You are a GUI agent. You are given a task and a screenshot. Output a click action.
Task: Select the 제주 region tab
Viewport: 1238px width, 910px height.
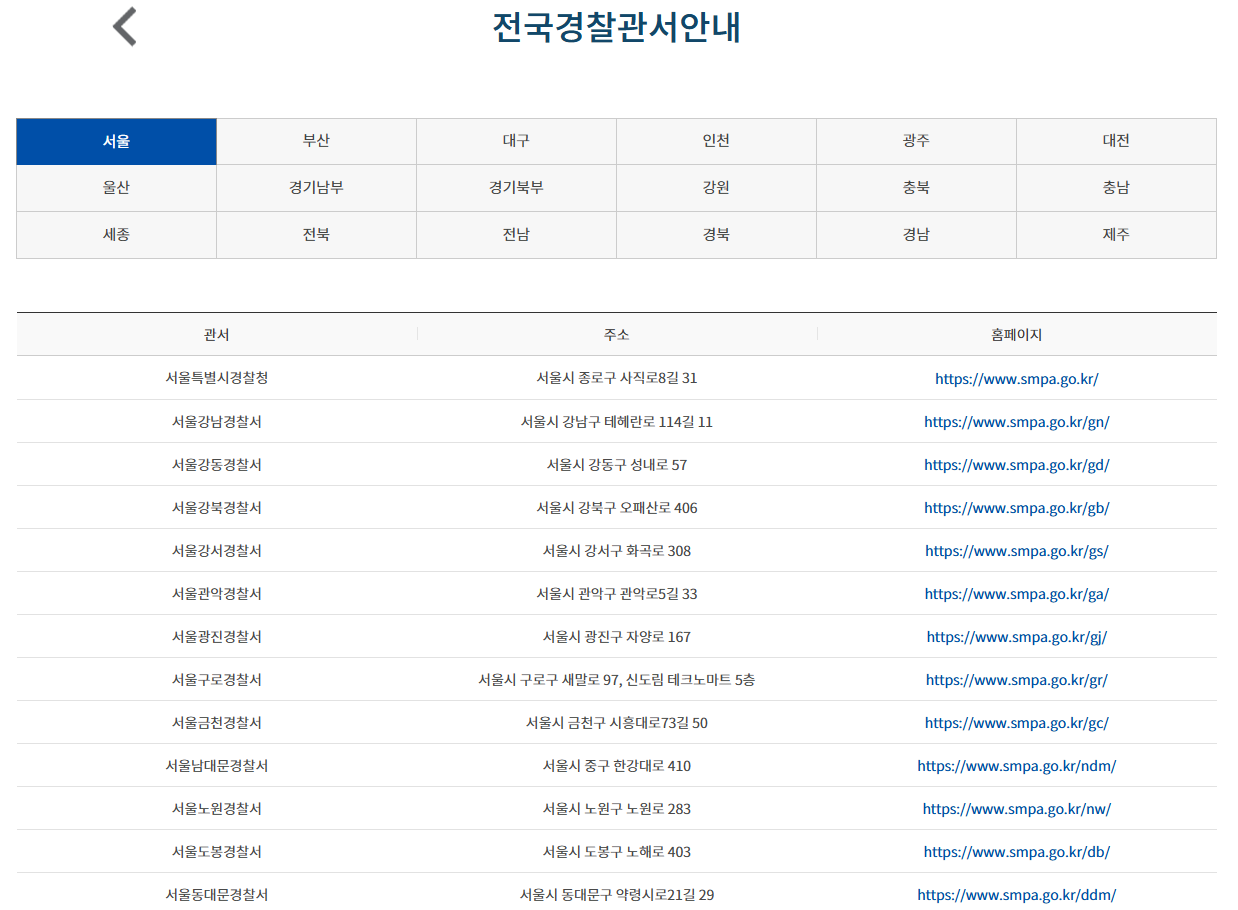pos(1116,234)
